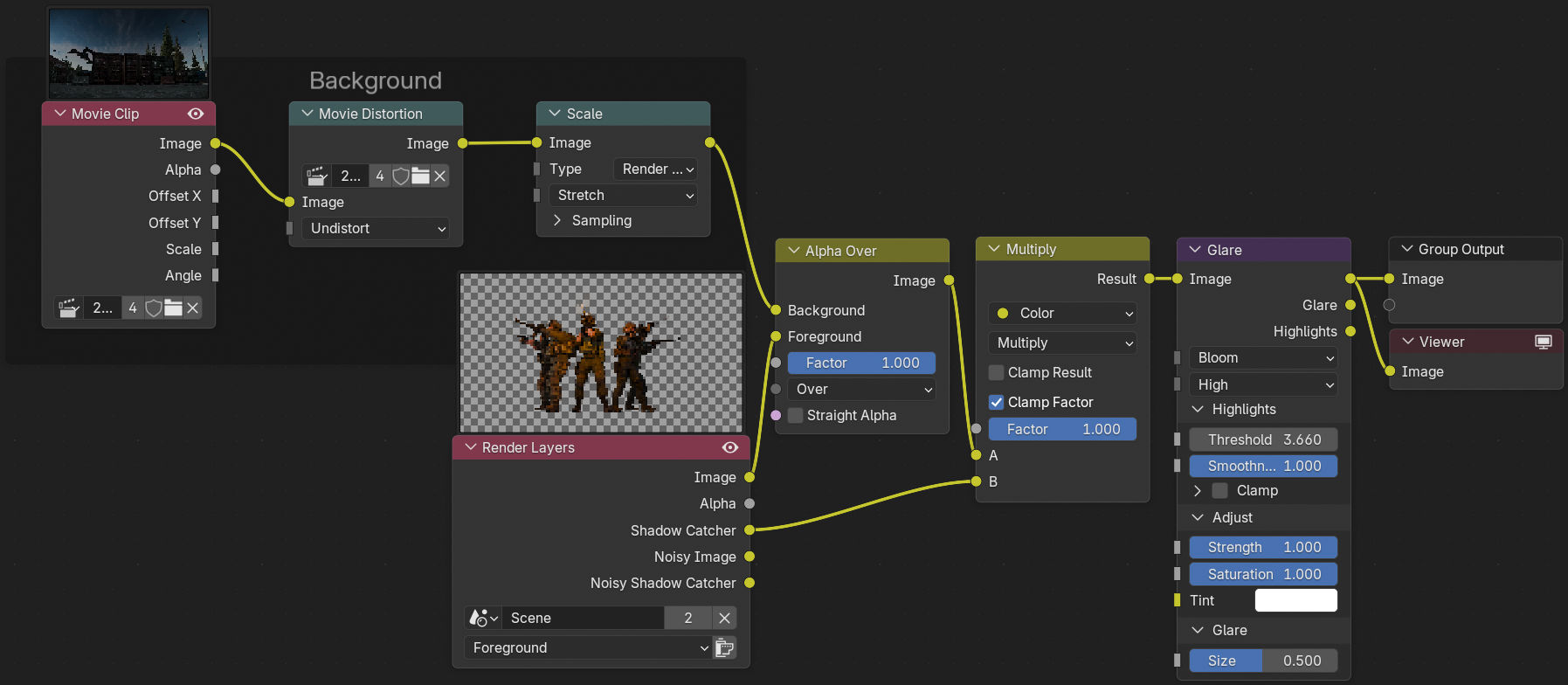Expand Sampling section in Scale node
The image size is (1568, 685).
tap(557, 220)
